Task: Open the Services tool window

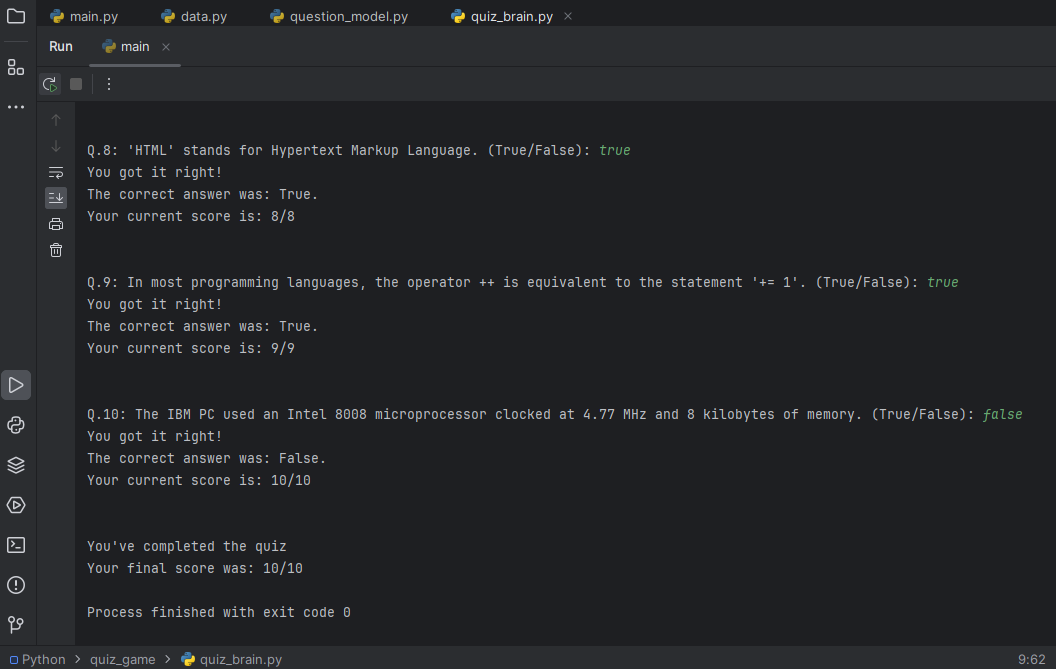Action: point(16,505)
